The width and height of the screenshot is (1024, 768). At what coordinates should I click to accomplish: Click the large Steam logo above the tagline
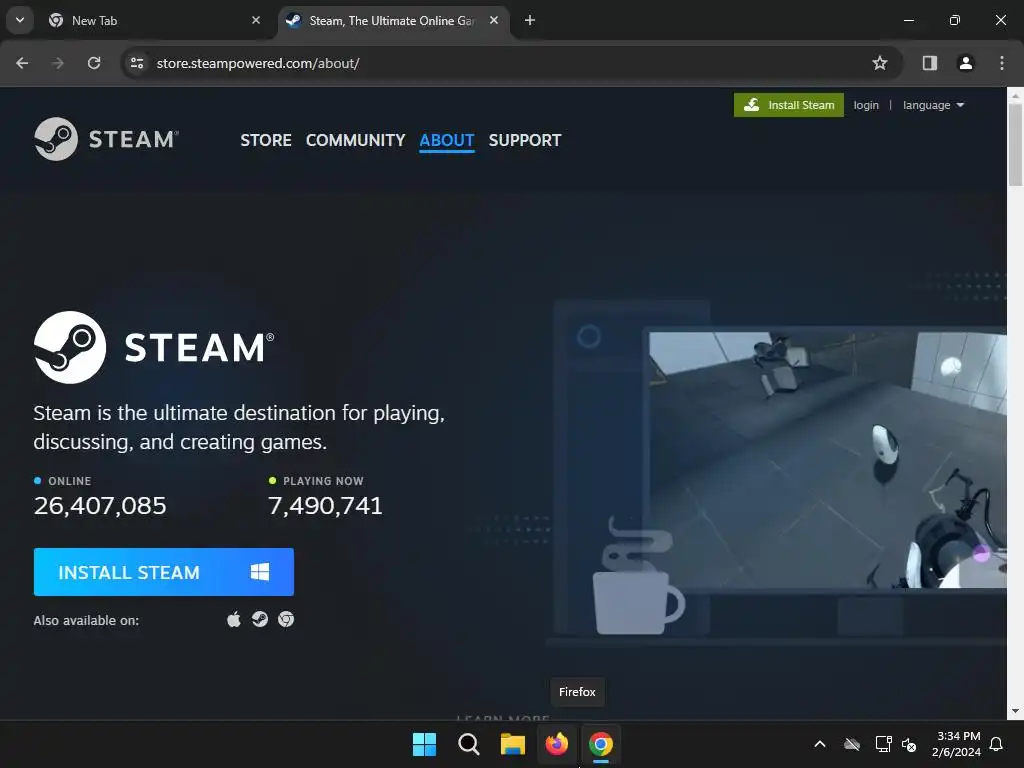154,347
